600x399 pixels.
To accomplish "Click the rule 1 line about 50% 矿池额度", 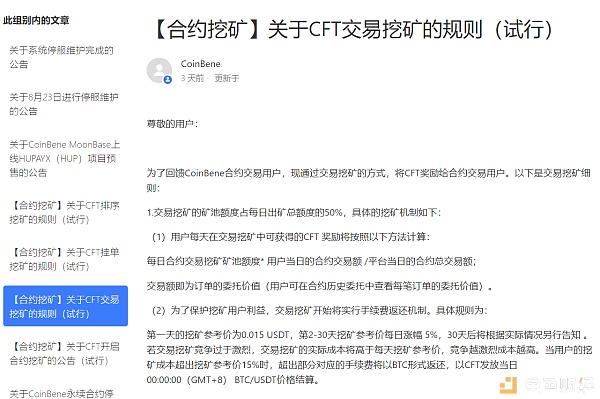I will (x=294, y=212).
